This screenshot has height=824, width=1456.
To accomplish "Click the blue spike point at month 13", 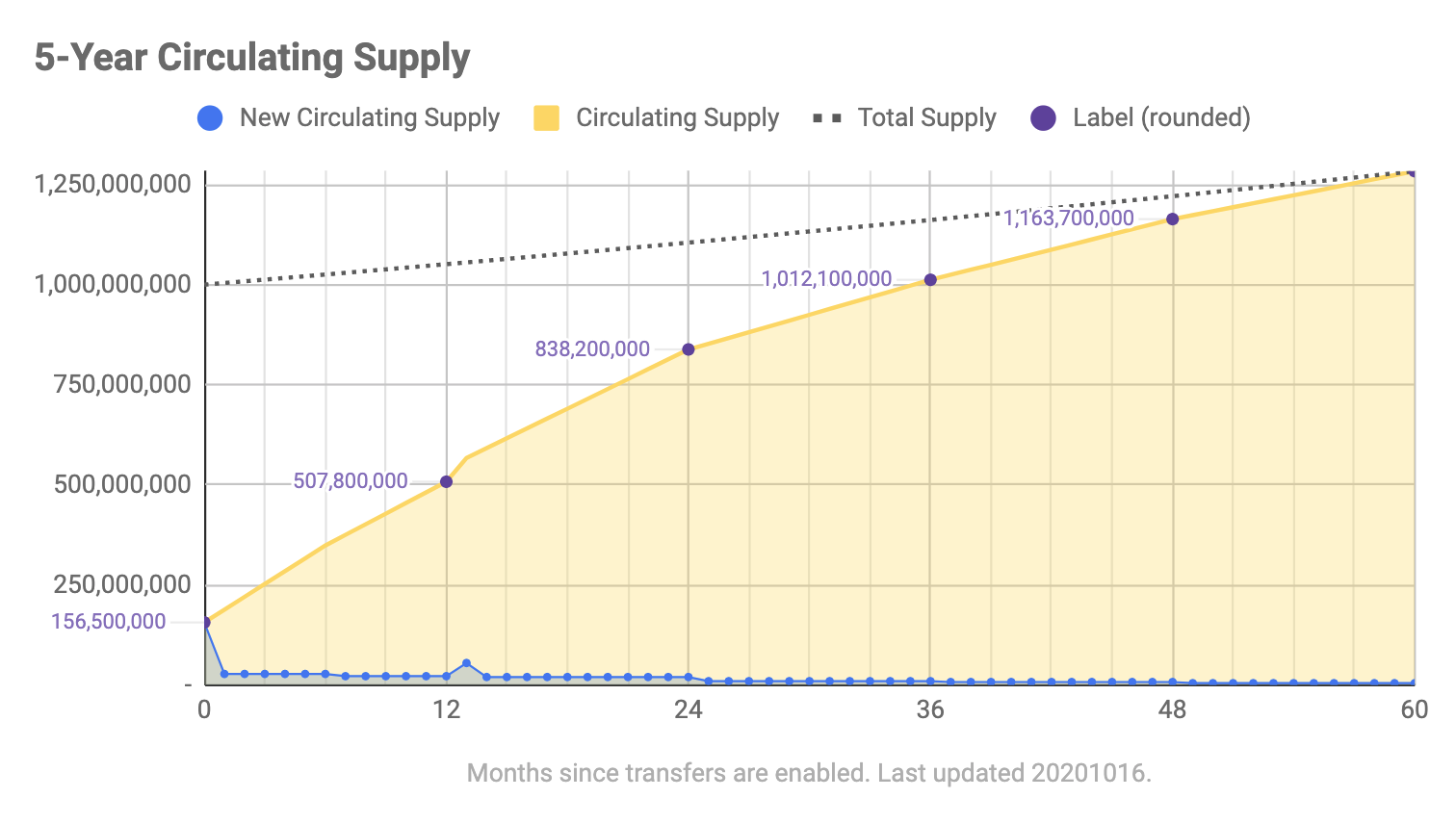I will pos(466,663).
